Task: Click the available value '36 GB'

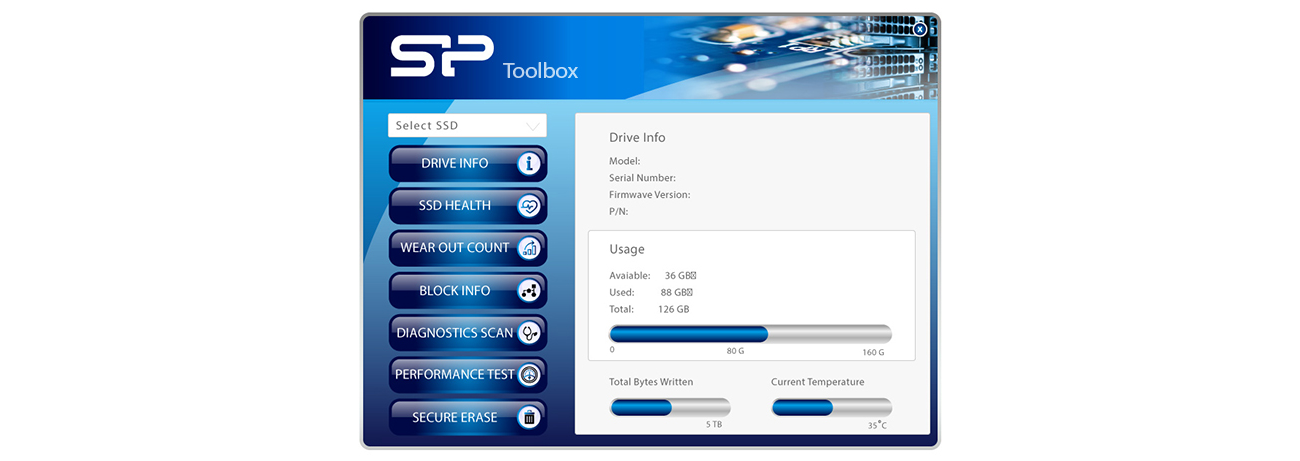Action: (x=680, y=275)
